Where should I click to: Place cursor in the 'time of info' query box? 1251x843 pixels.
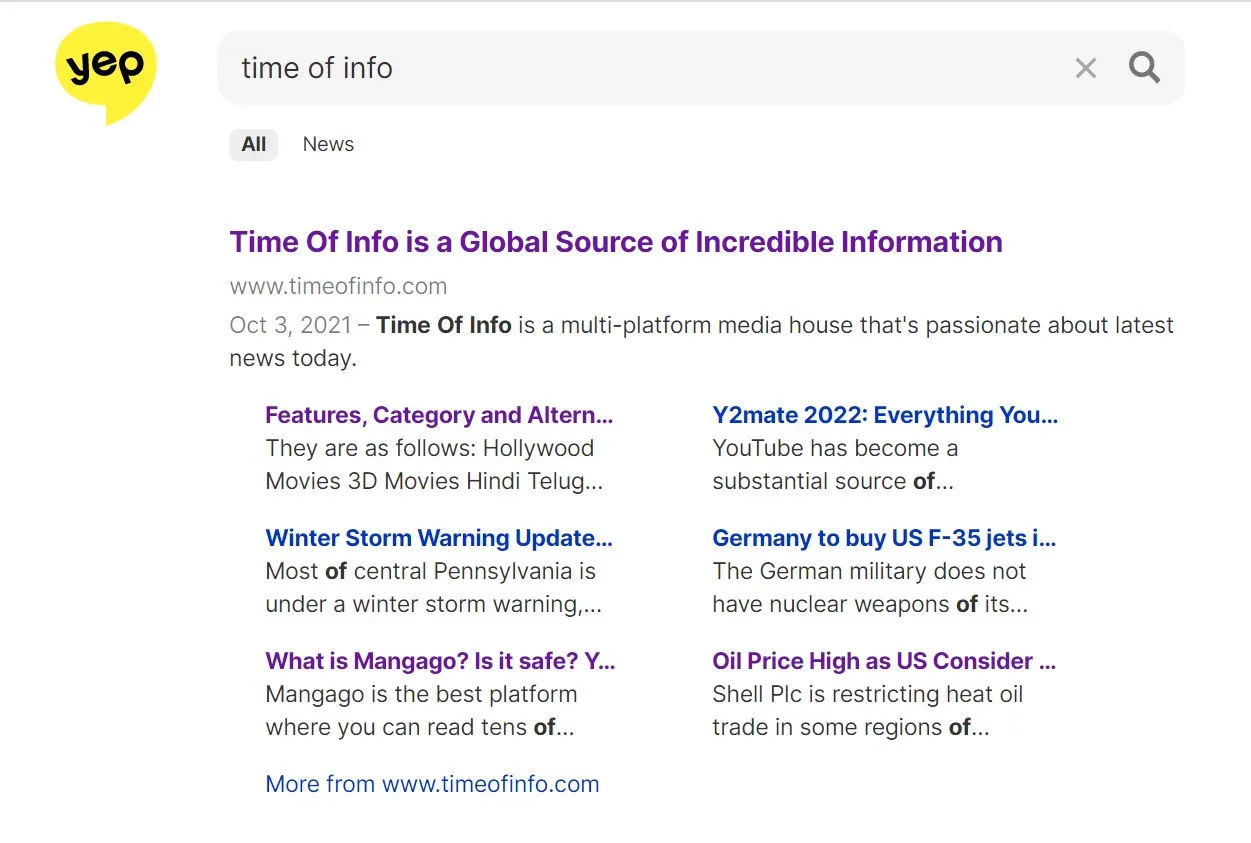[316, 67]
